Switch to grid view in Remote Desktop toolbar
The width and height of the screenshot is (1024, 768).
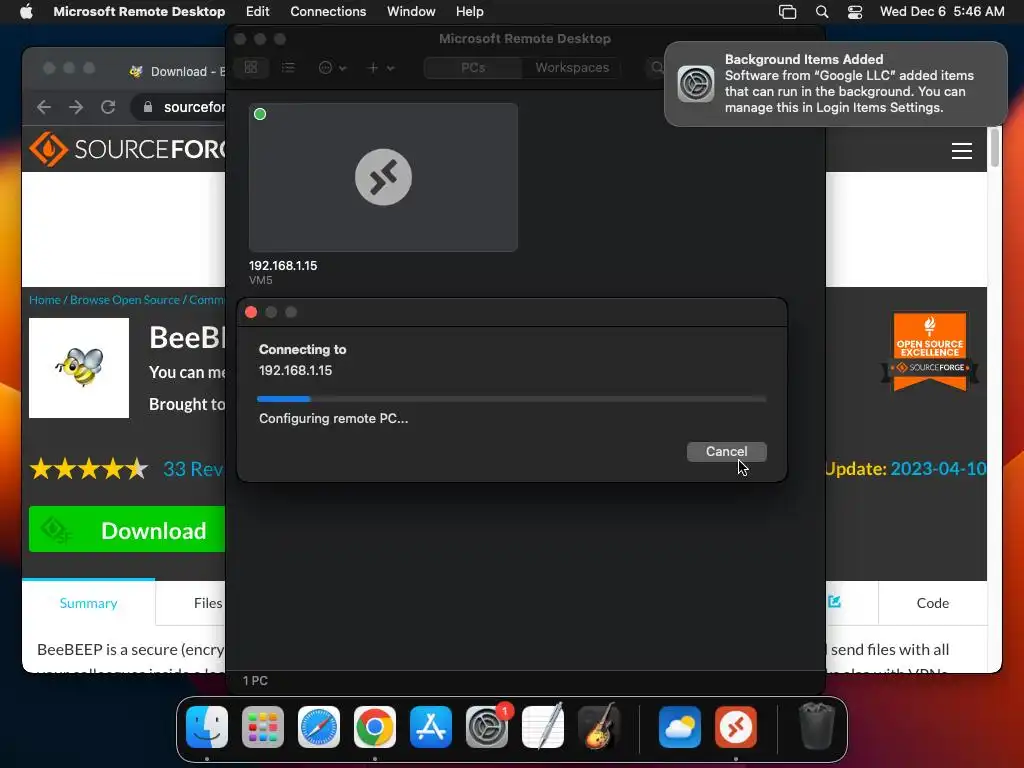[x=251, y=67]
